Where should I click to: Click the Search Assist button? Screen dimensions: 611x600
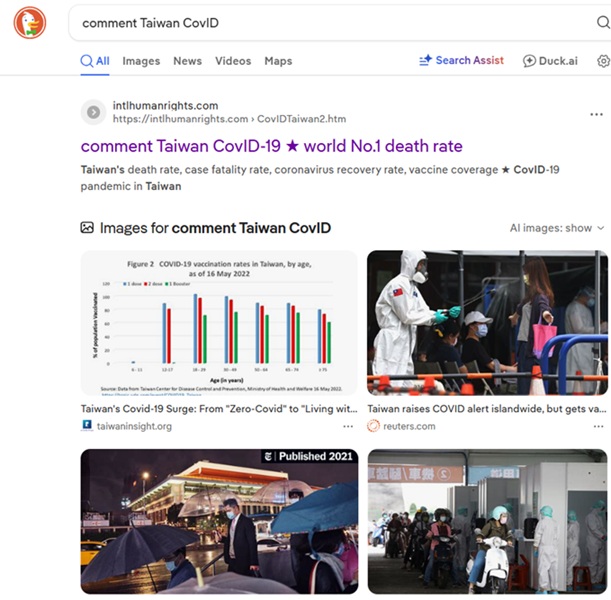point(461,60)
